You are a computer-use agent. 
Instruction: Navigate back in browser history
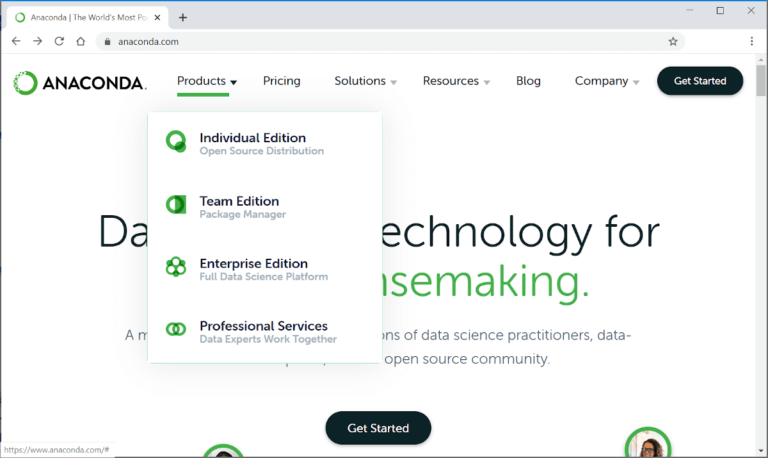pos(15,41)
